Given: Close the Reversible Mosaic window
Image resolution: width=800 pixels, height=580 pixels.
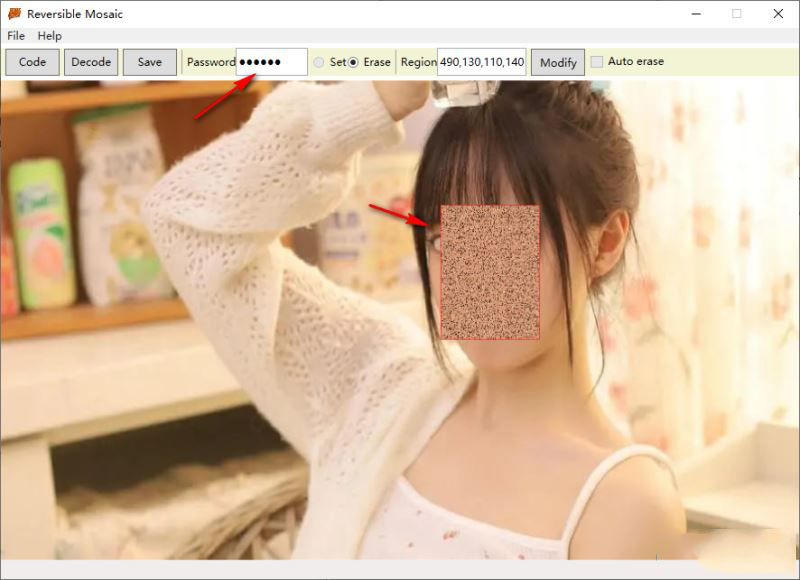Looking at the screenshot, I should [778, 14].
